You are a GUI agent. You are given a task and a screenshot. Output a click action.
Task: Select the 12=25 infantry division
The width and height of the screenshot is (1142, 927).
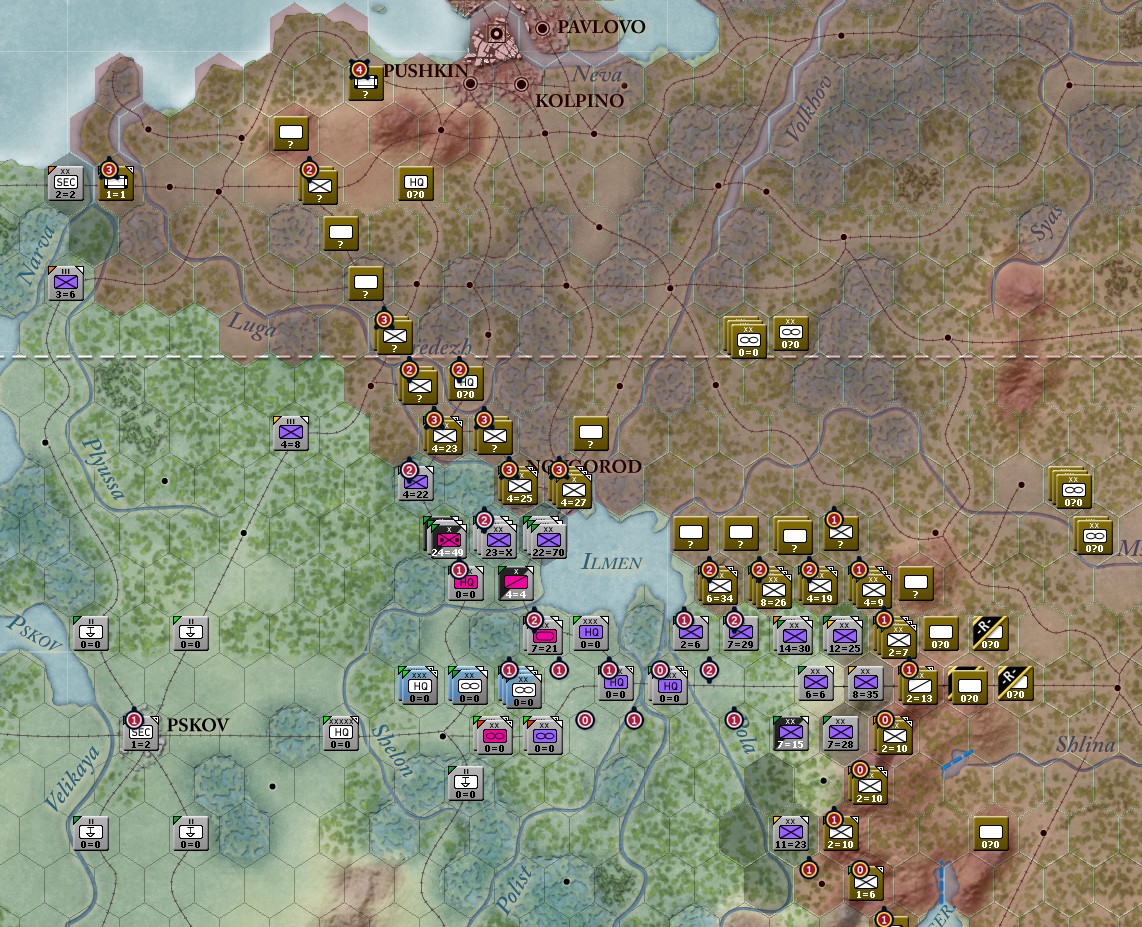[x=843, y=636]
